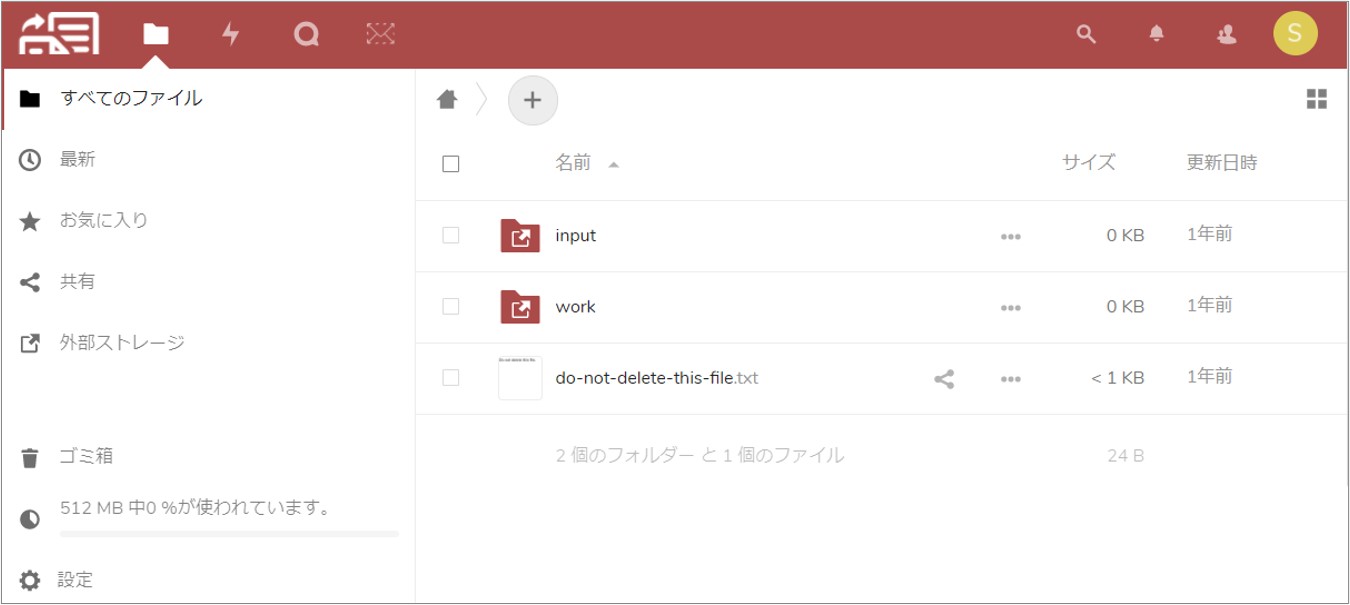Image resolution: width=1350 pixels, height=605 pixels.
Task: Open the notifications bell
Action: 1157,35
